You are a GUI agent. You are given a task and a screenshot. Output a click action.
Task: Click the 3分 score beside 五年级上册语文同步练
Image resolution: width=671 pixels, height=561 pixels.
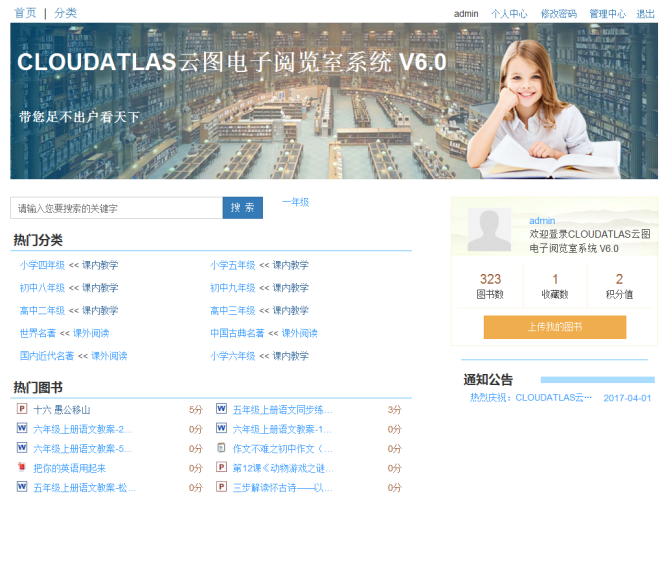pyautogui.click(x=395, y=410)
